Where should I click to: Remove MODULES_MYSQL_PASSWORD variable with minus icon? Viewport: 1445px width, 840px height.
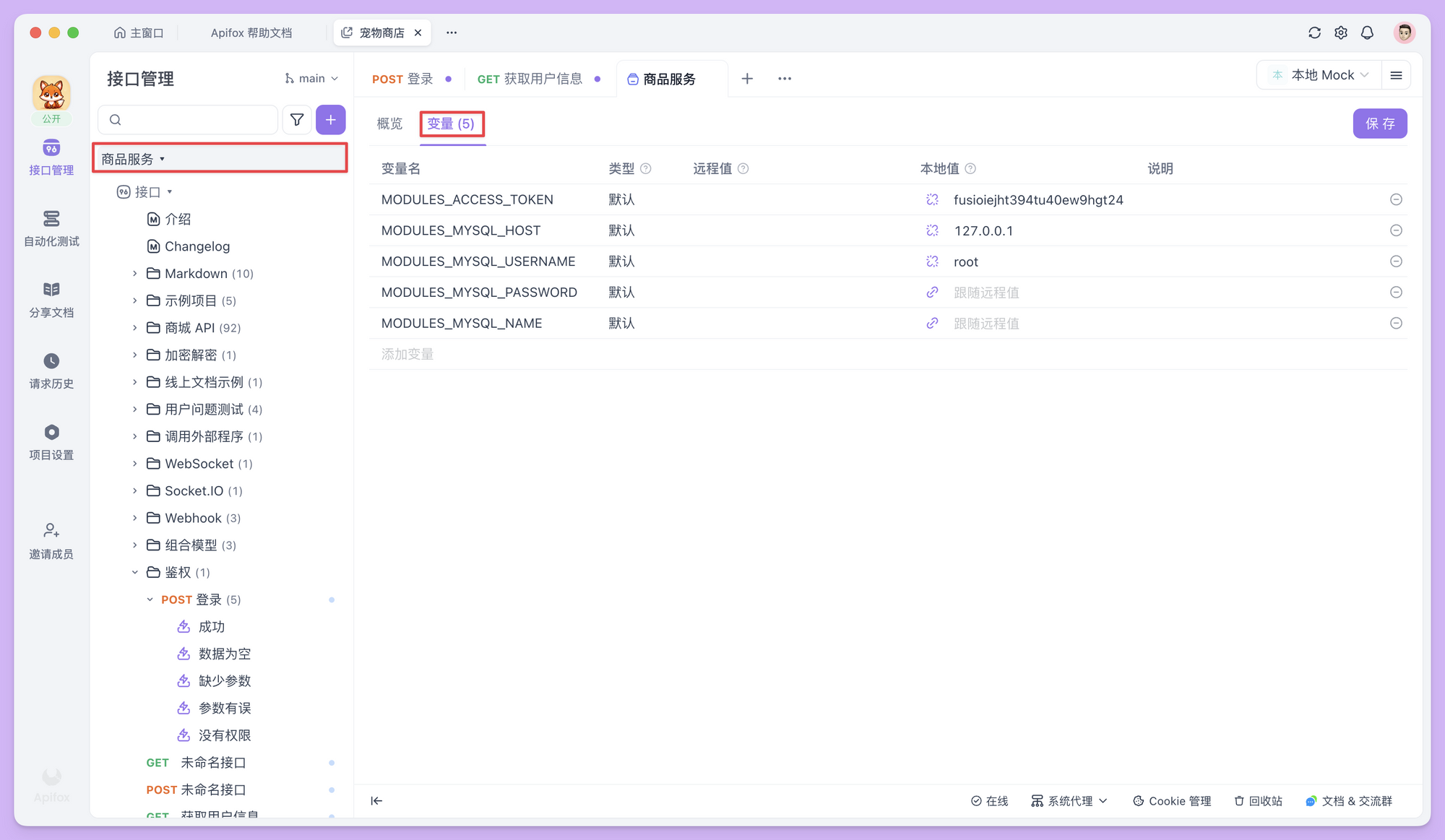(x=1396, y=293)
